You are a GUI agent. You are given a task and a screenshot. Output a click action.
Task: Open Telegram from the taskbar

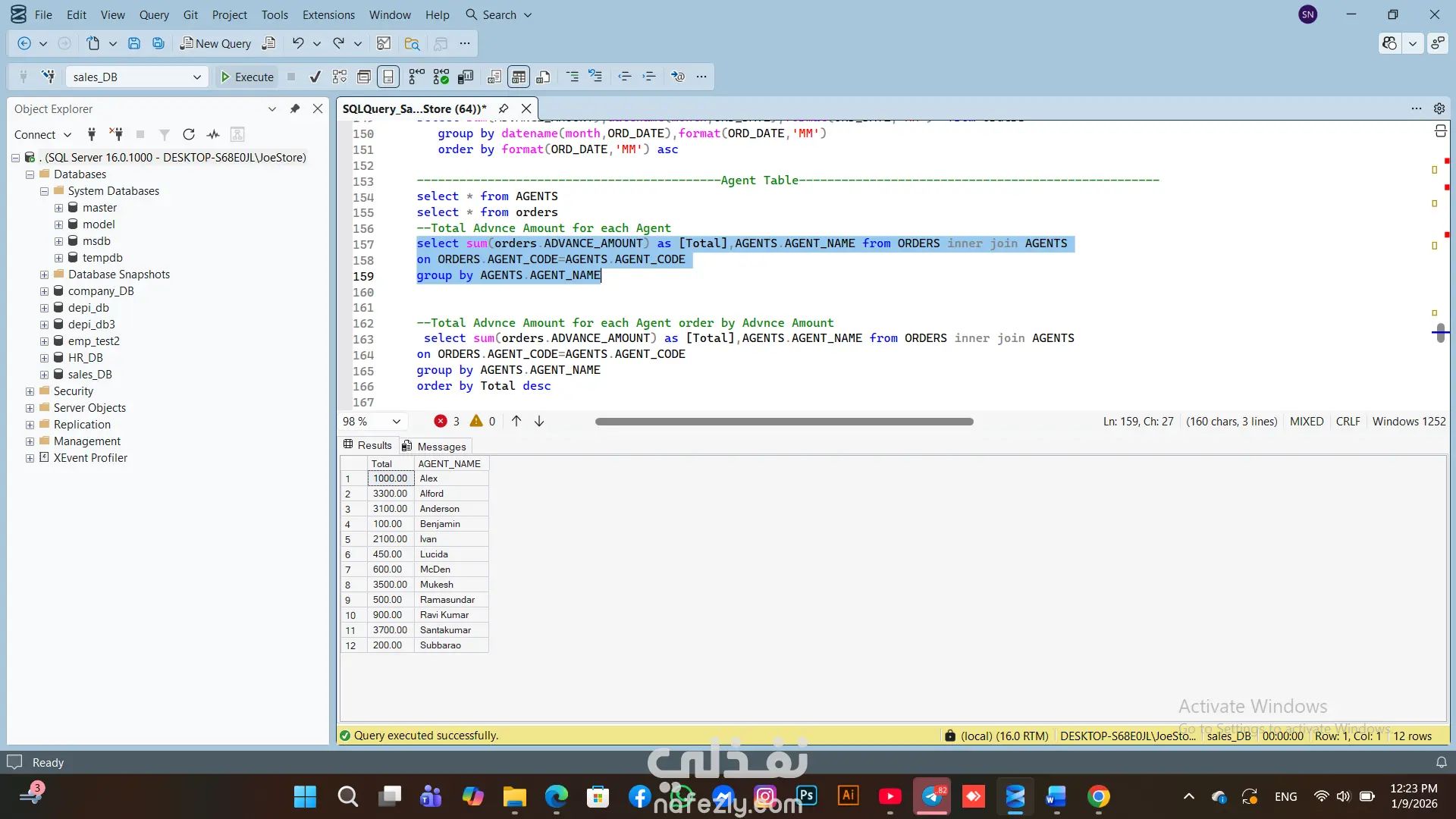pos(931,796)
